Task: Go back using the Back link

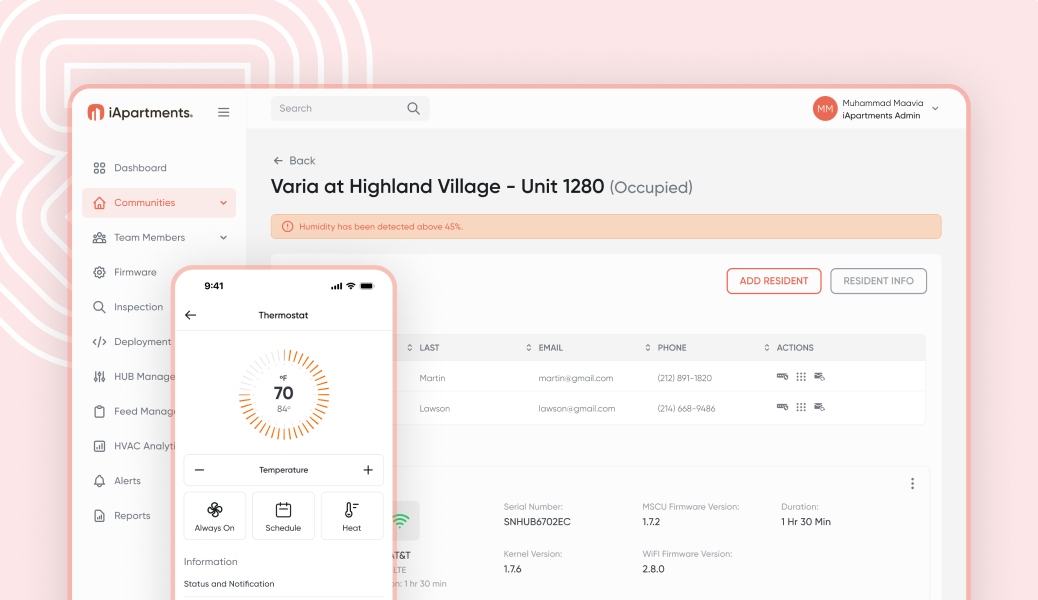Action: [295, 160]
